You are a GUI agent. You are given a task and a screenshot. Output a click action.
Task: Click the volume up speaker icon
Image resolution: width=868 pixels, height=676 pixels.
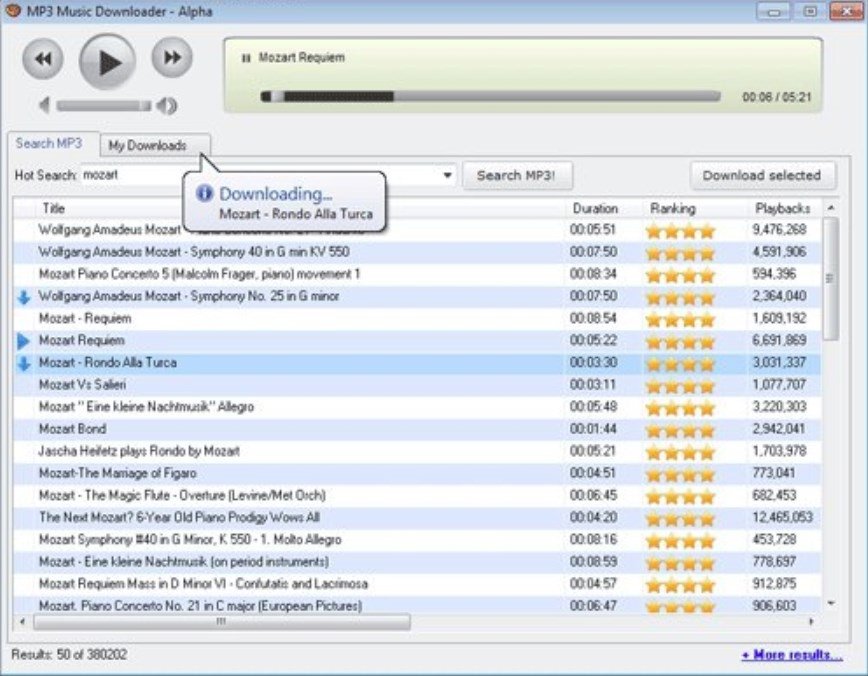point(167,105)
